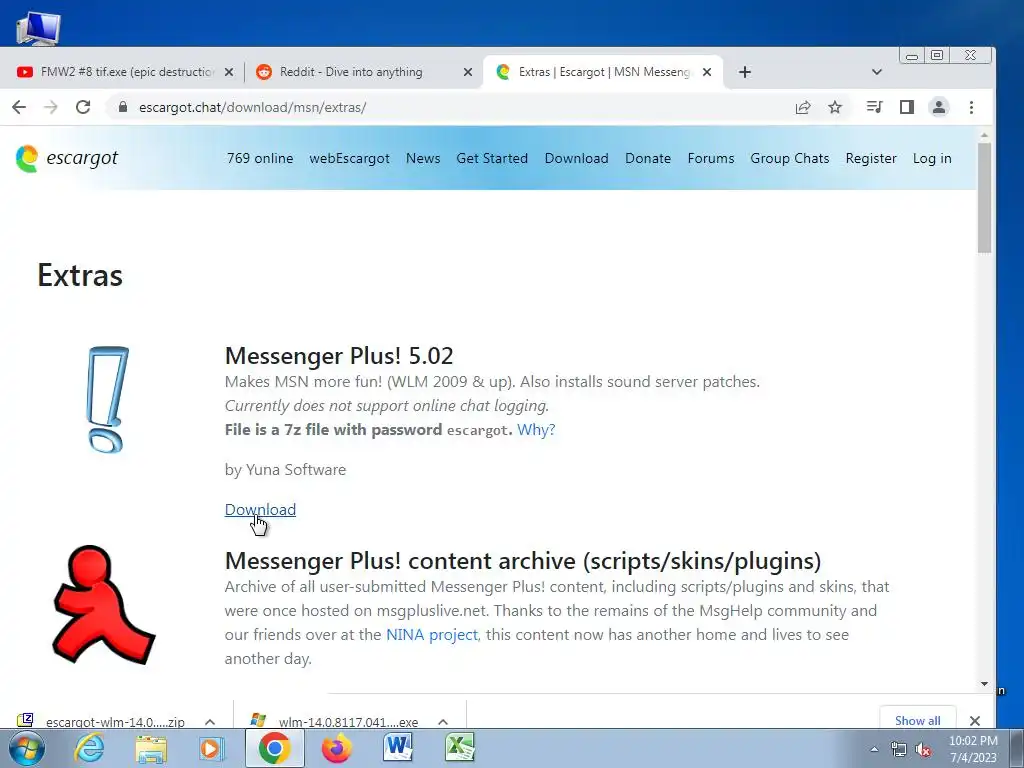This screenshot has height=768, width=1024.
Task: Click Log in link
Action: 932,158
